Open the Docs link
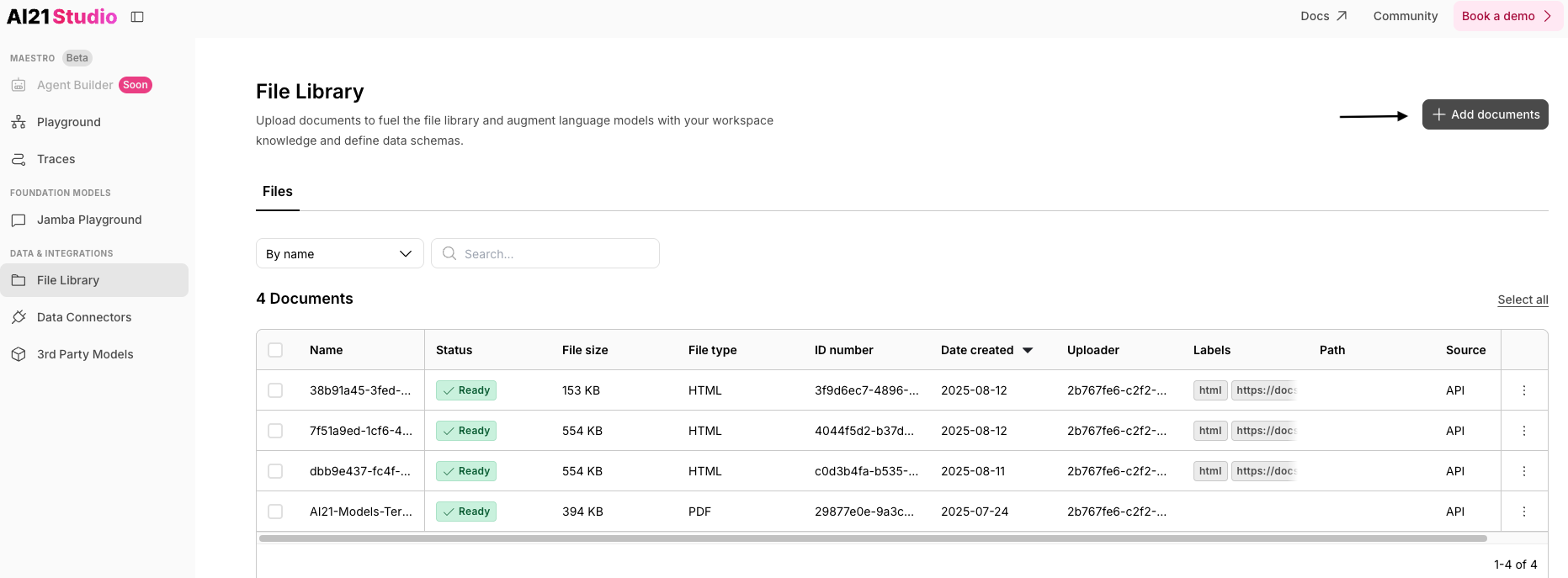Viewport: 1568px width, 578px height. (x=1324, y=16)
